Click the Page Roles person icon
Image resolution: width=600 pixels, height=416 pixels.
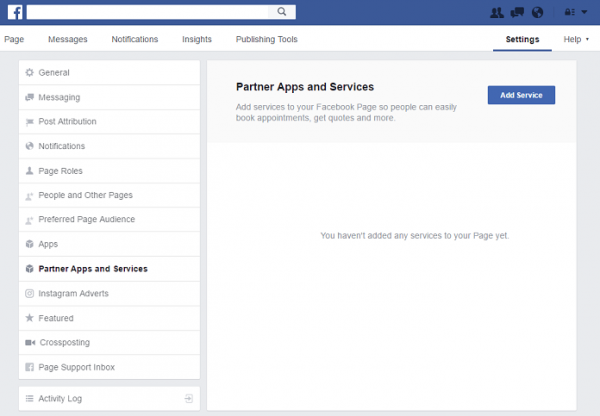click(x=29, y=171)
